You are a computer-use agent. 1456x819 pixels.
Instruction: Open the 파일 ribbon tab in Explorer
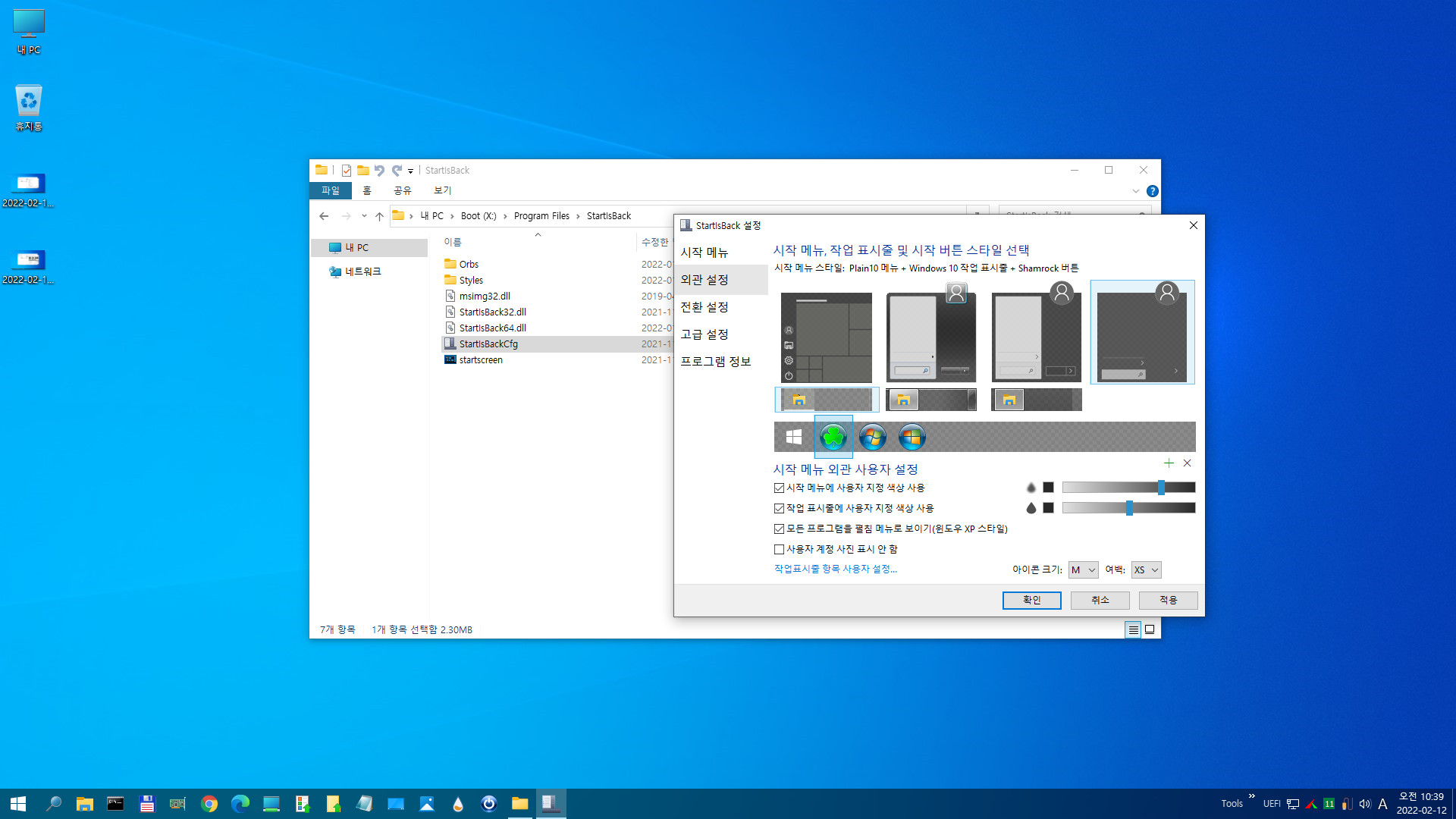click(331, 190)
